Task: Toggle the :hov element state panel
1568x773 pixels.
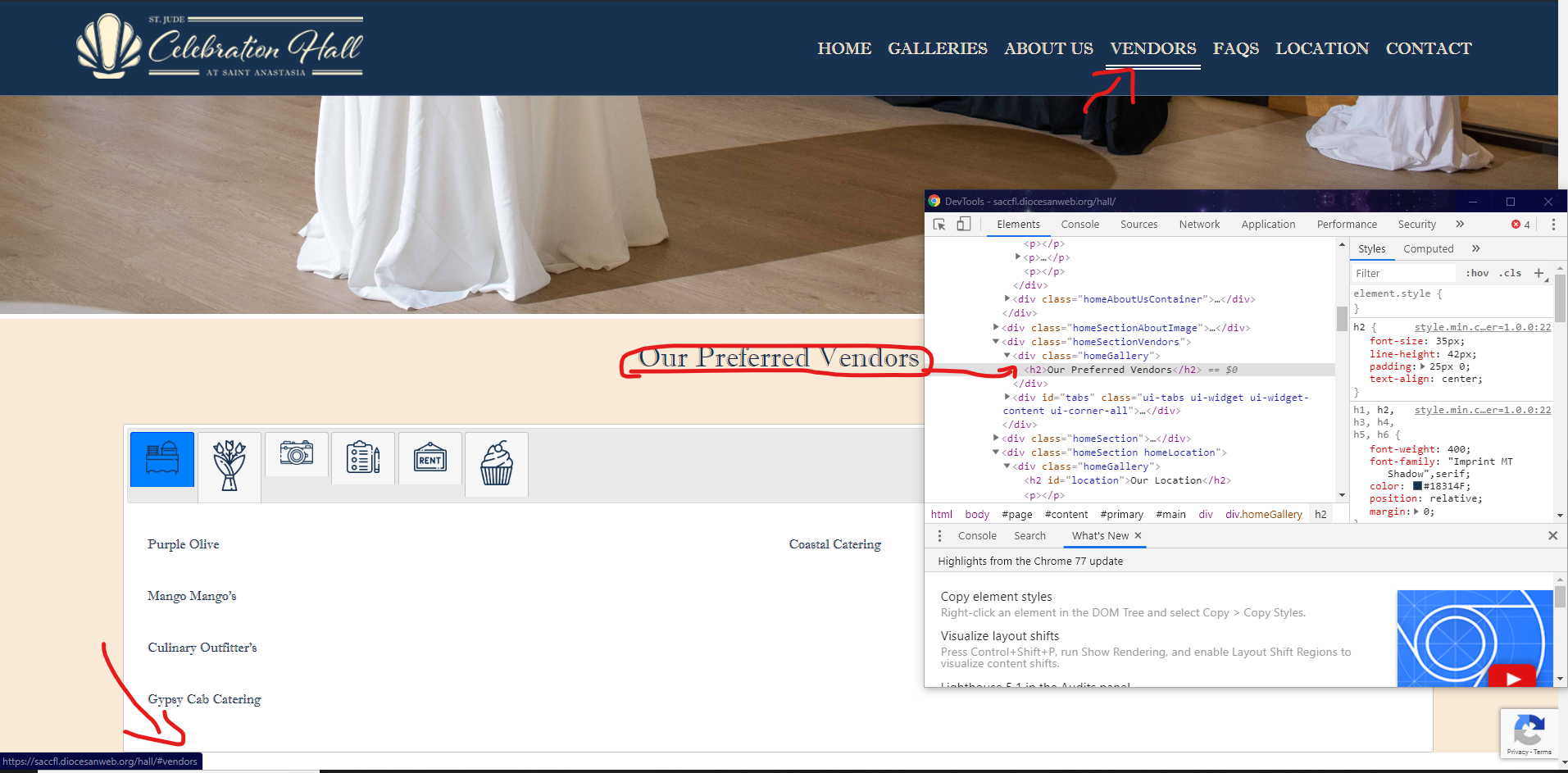Action: pos(1477,273)
